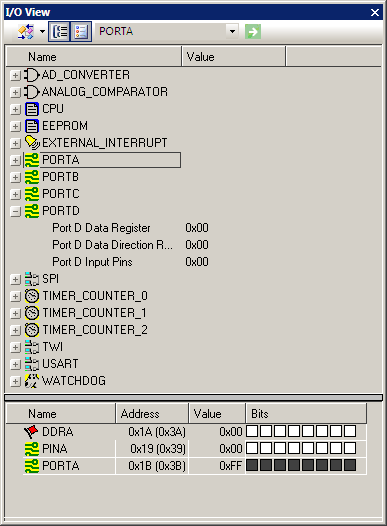Expand the ANALOG_COMPARATOR node

(15, 92)
